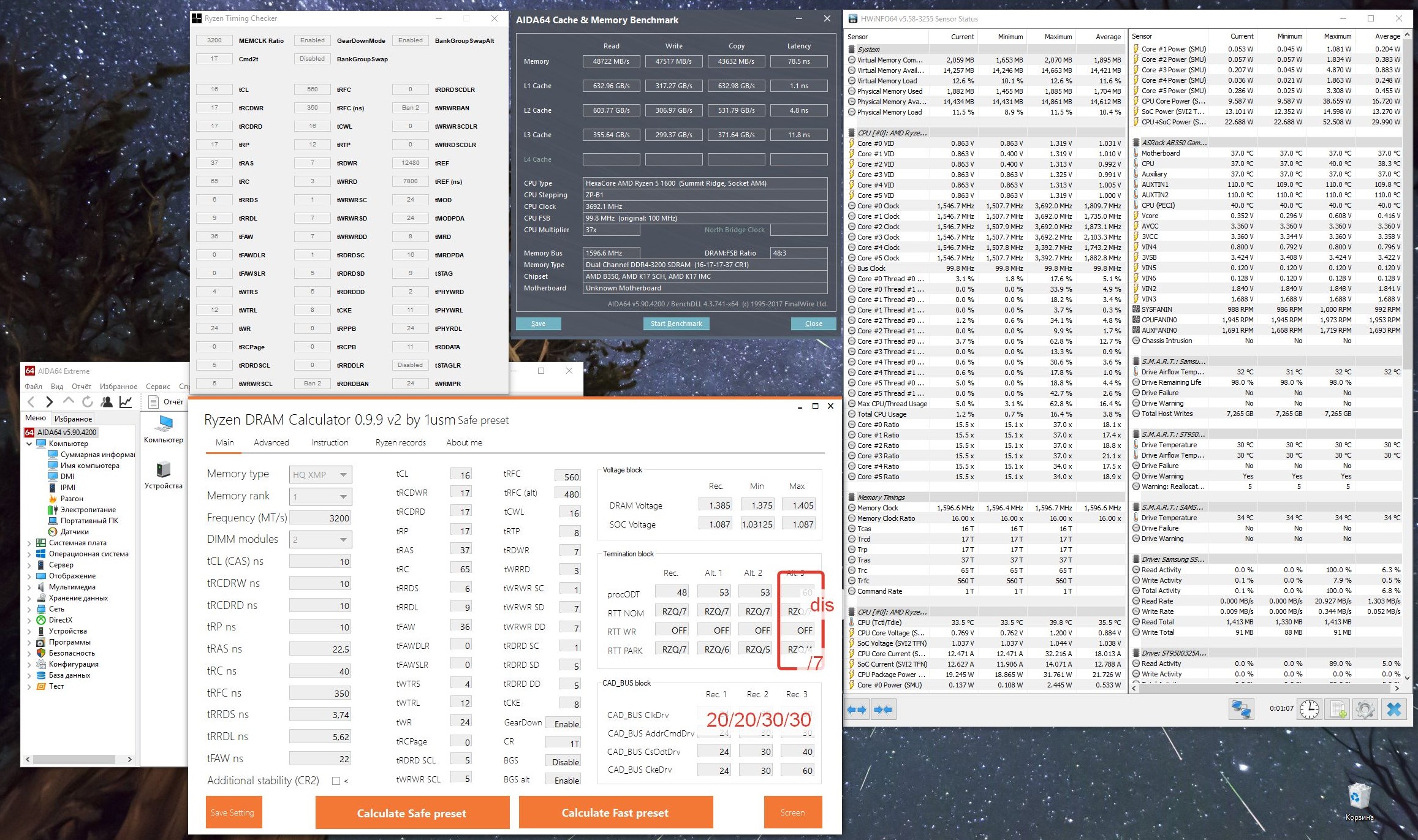Image resolution: width=1418 pixels, height=840 pixels.
Task: Open the Избранное tab in AIDA64
Action: 73,419
